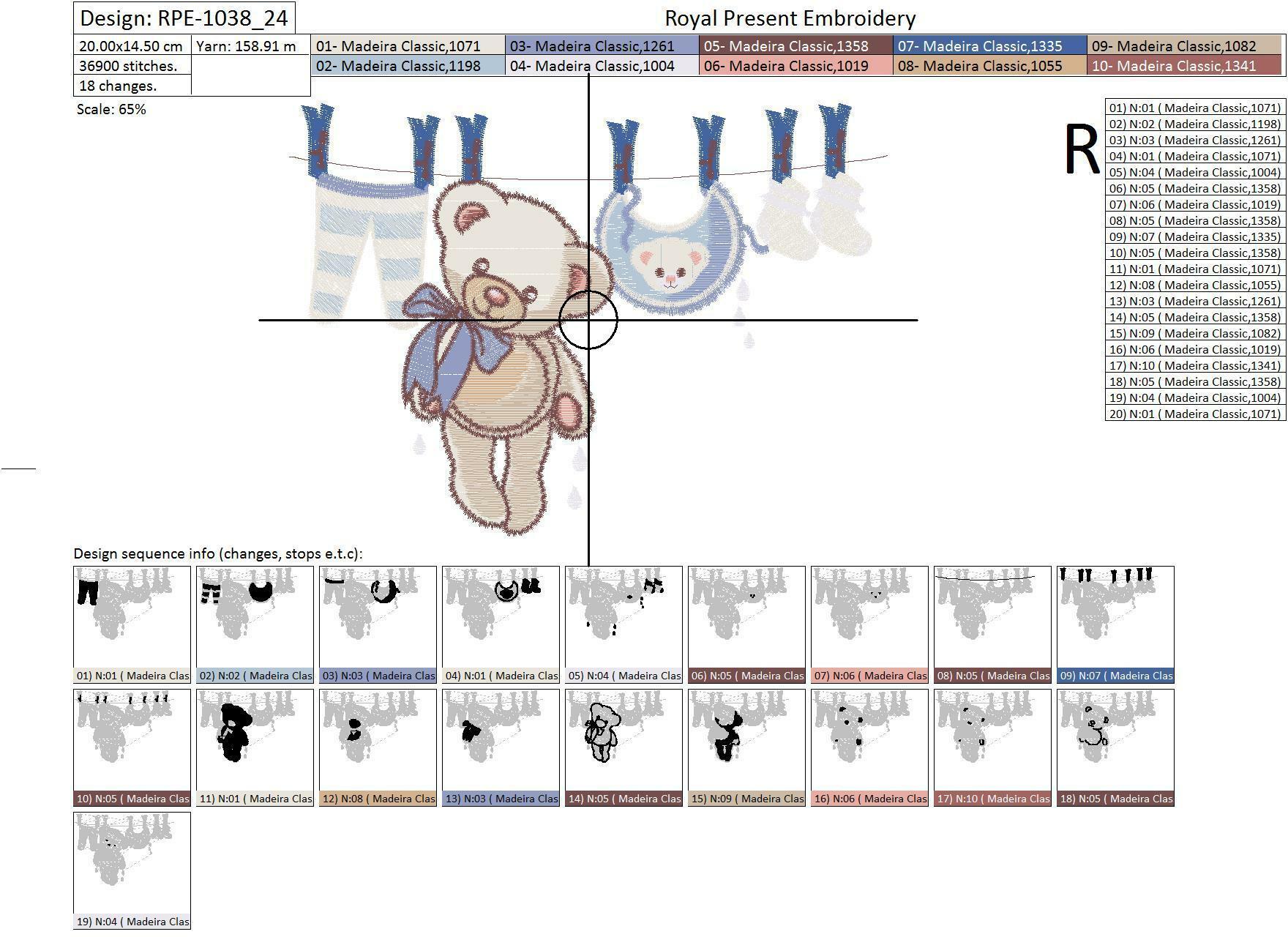Click color swatch 09- Madeira Classic,1082
1288x937 pixels.
pyautogui.click(x=1185, y=46)
